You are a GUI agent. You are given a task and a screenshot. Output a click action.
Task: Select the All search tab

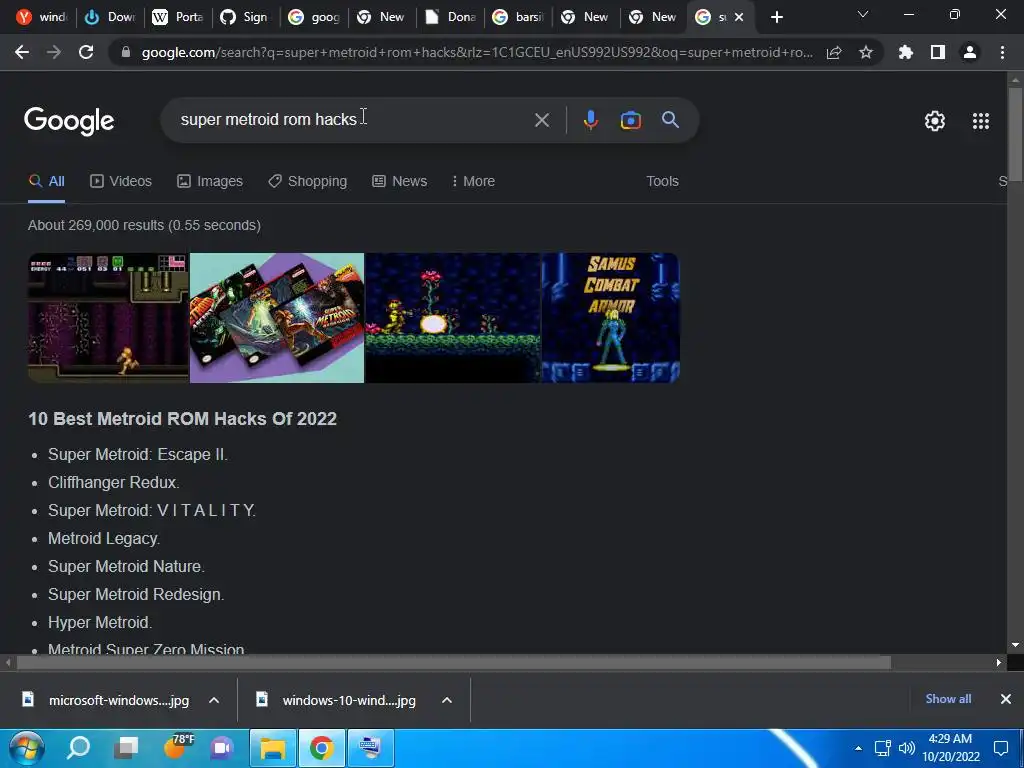pyautogui.click(x=46, y=181)
